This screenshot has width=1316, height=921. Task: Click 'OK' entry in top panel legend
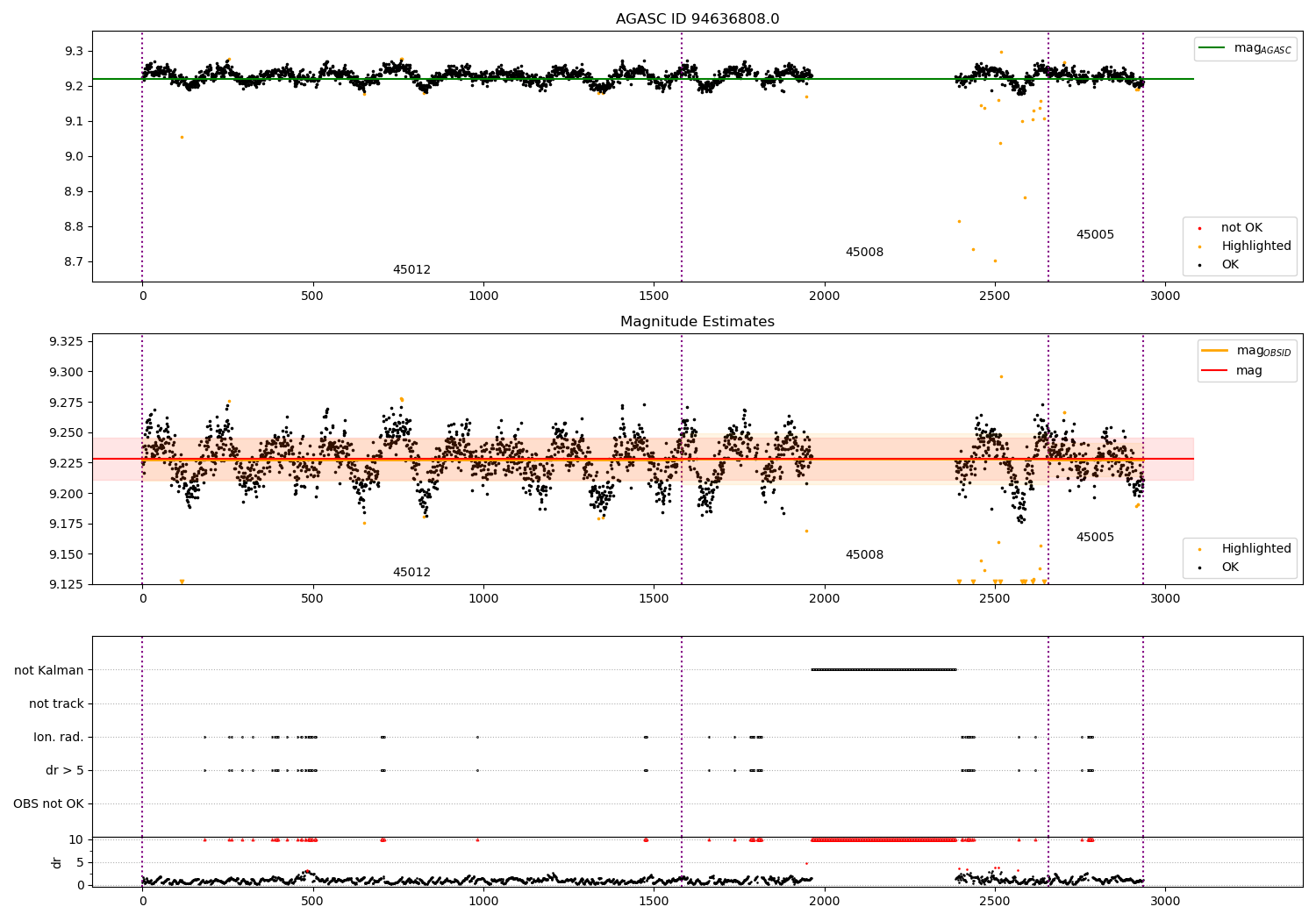(x=1230, y=264)
